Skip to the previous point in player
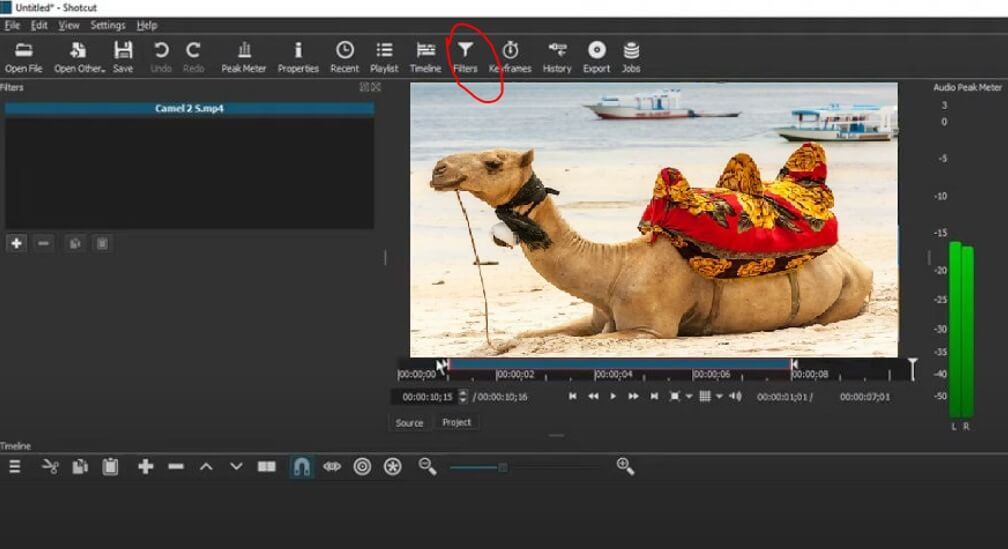 [572, 396]
